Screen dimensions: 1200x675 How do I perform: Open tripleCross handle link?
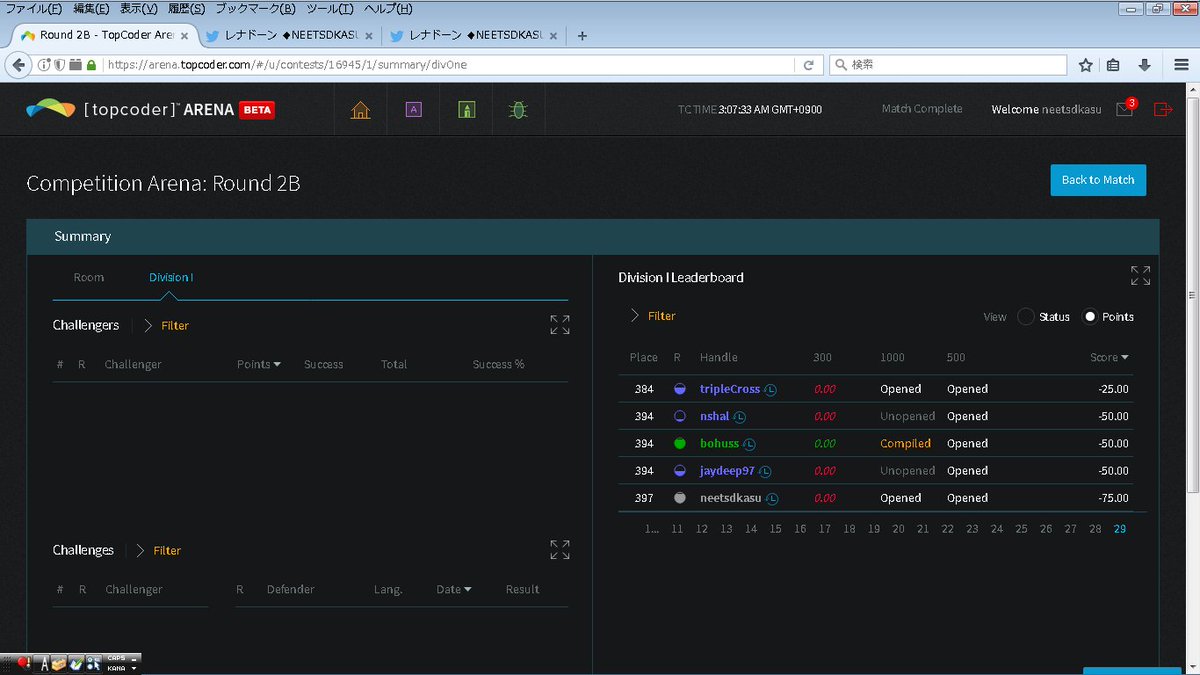click(730, 389)
